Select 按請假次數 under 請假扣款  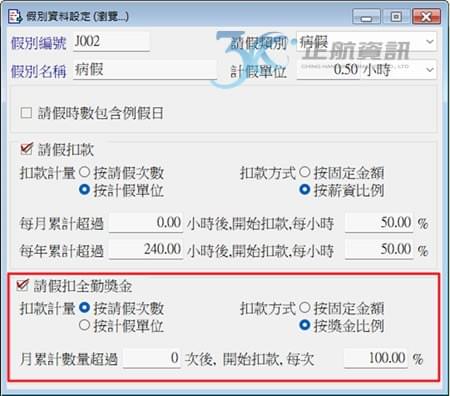tap(84, 172)
